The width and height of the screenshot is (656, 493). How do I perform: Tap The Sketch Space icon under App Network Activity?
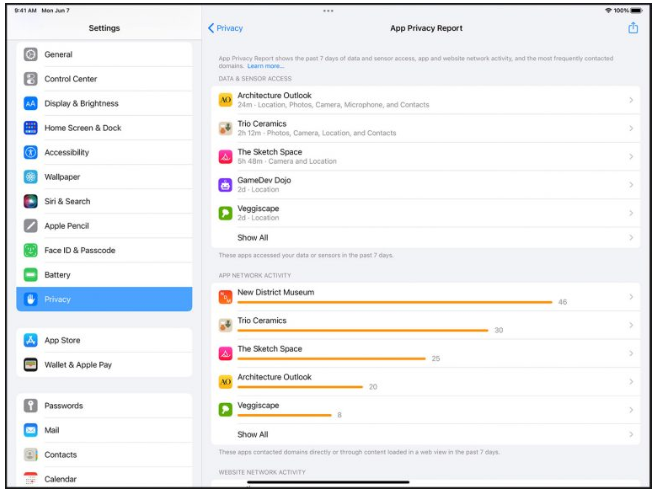coord(226,353)
